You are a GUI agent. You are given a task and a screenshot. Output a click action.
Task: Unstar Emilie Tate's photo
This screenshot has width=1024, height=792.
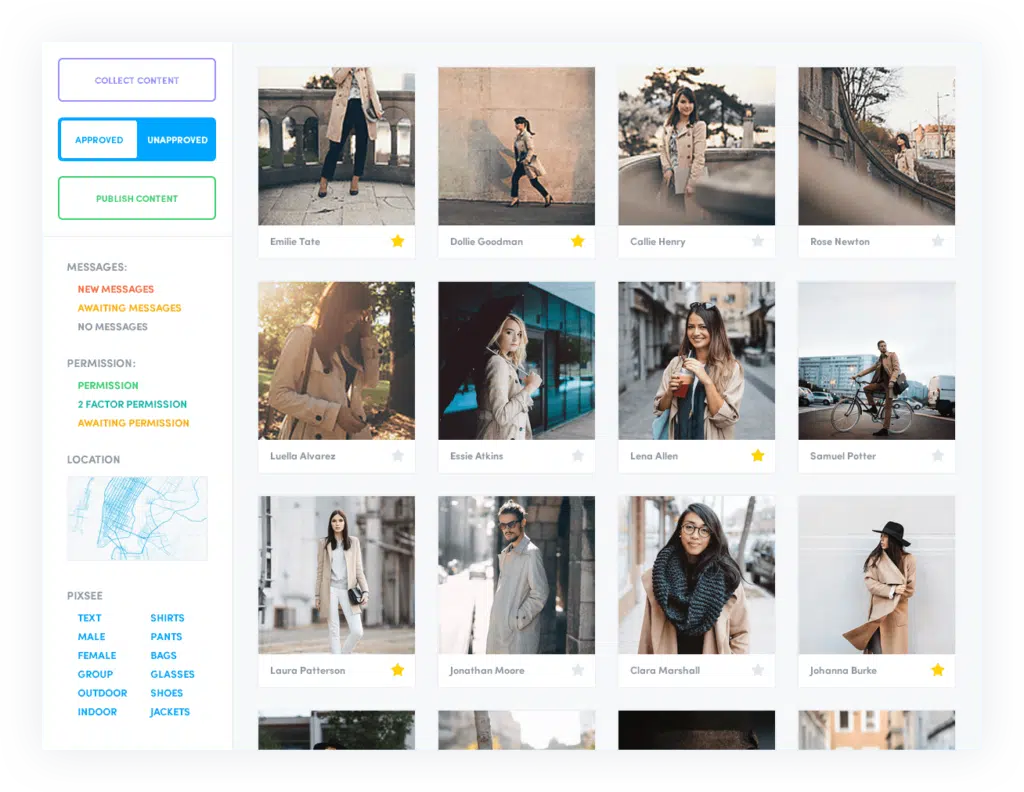click(x=397, y=241)
